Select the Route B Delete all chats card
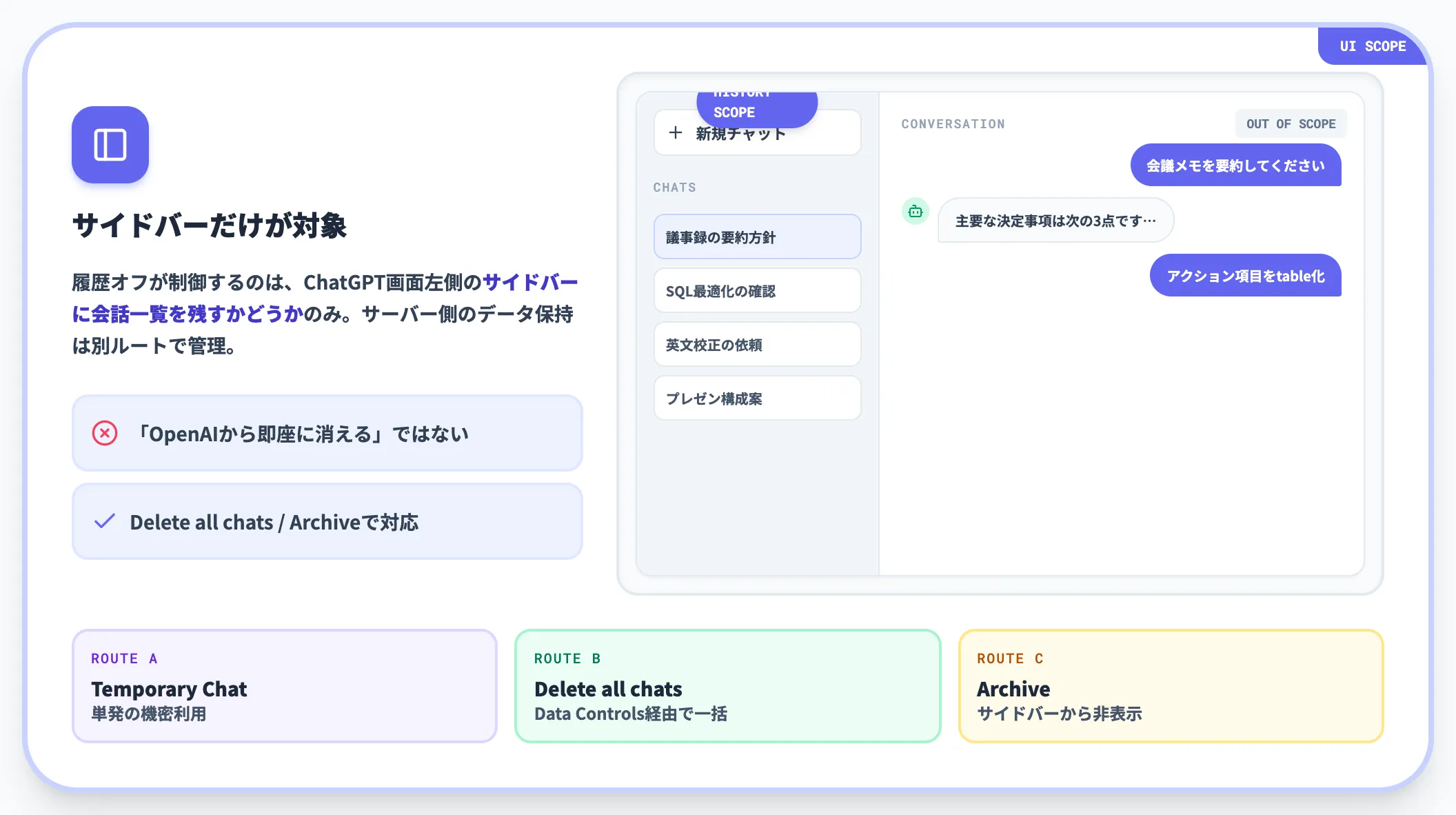This screenshot has height=815, width=1456. point(727,686)
